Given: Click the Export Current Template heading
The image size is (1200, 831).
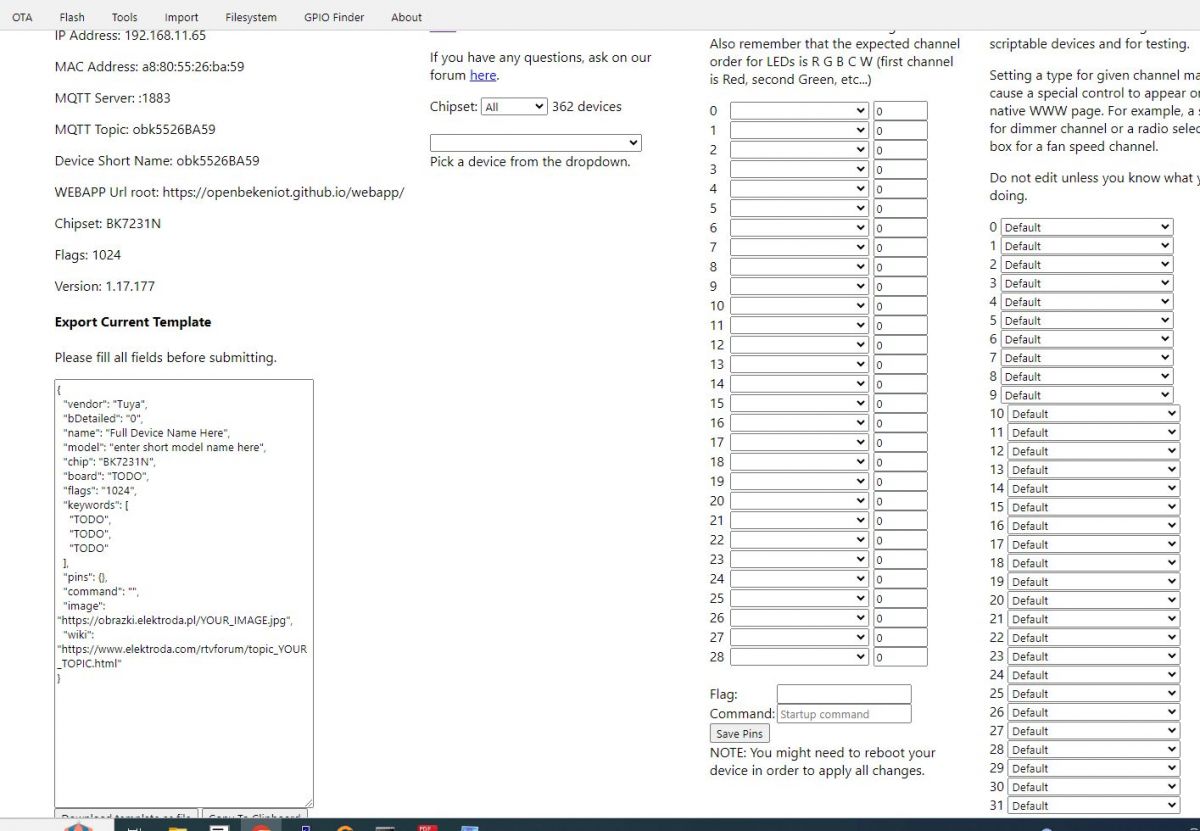Looking at the screenshot, I should click(133, 322).
